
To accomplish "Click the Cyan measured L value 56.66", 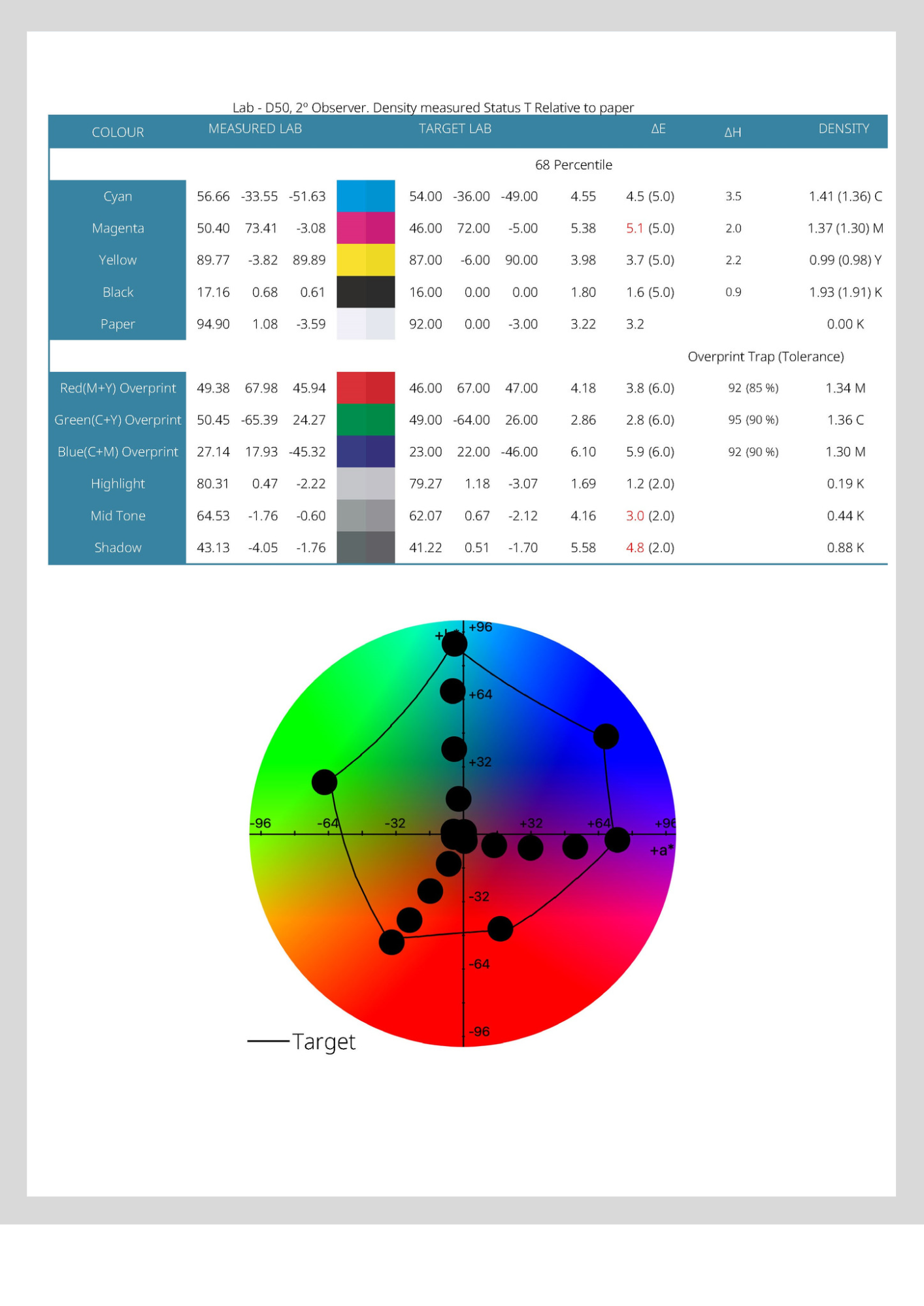I will click(x=213, y=196).
